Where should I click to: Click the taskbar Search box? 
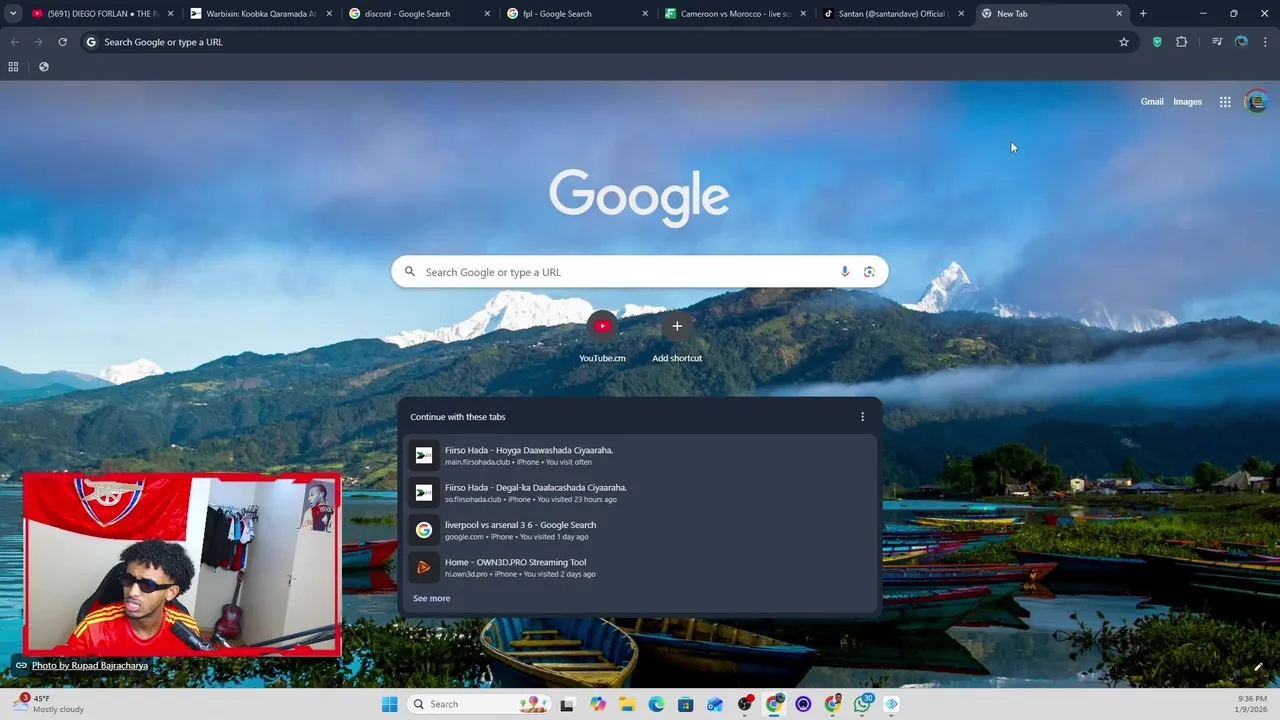coord(479,704)
